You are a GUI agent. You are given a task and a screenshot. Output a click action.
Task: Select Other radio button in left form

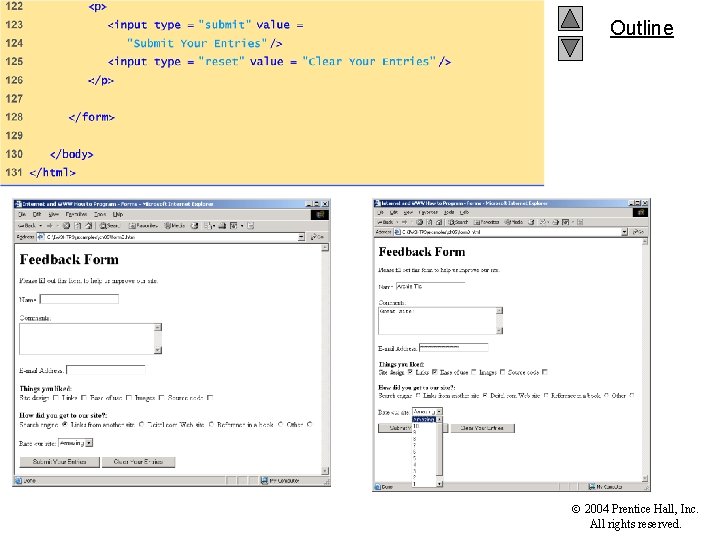tap(309, 424)
